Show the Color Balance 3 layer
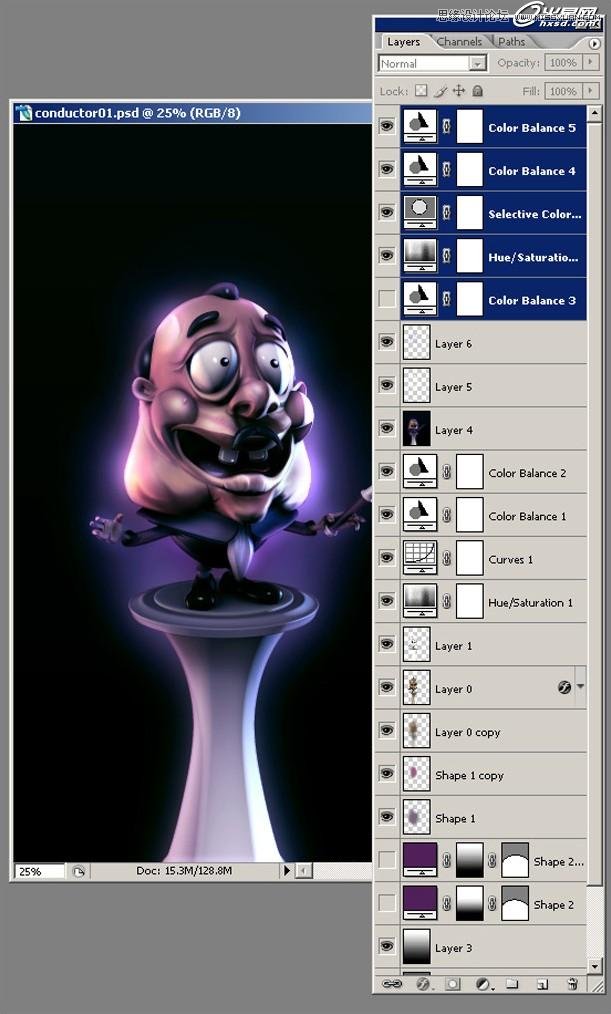This screenshot has width=611, height=1014. point(387,299)
